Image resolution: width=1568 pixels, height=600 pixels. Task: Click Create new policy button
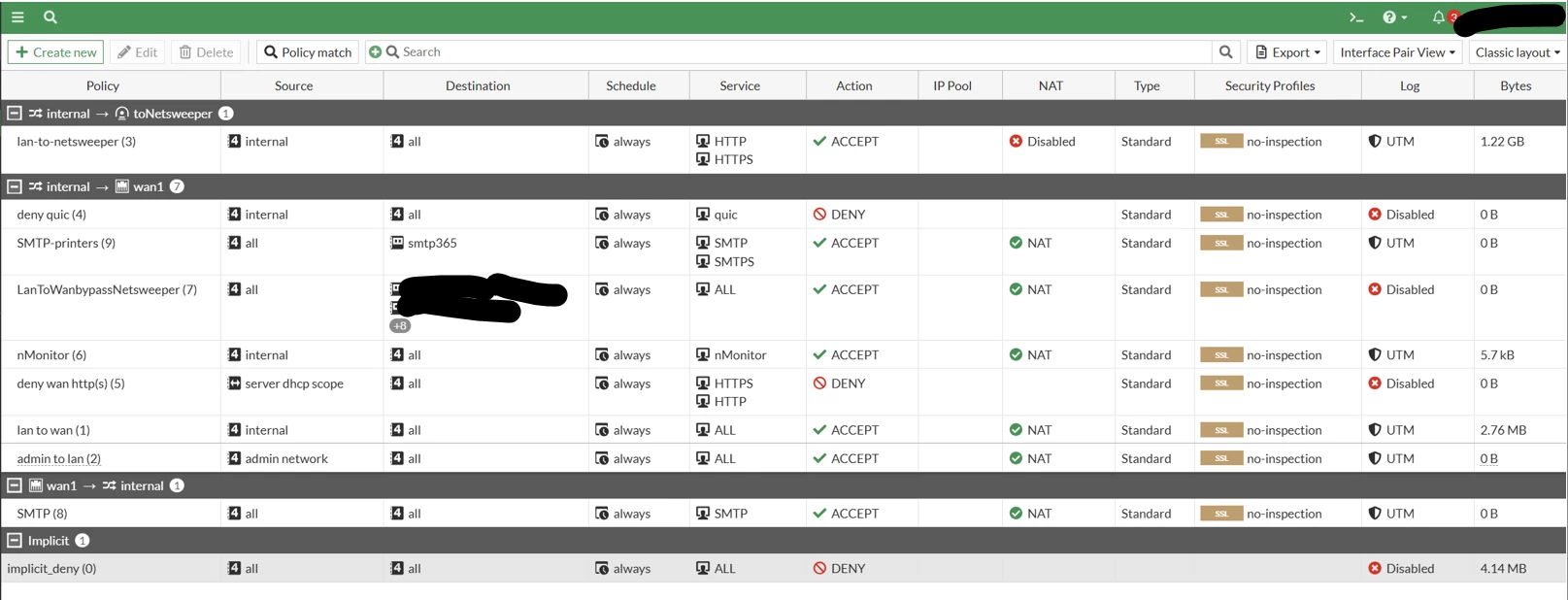56,52
